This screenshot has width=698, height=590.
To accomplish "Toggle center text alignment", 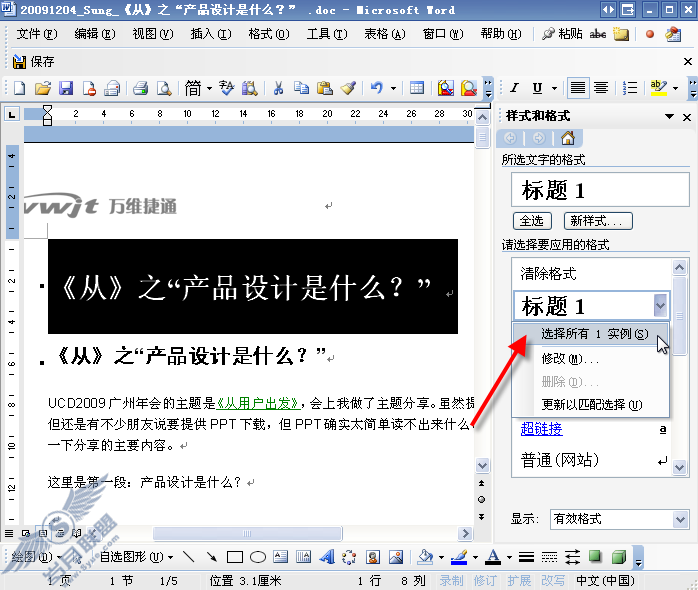I will pos(601,88).
